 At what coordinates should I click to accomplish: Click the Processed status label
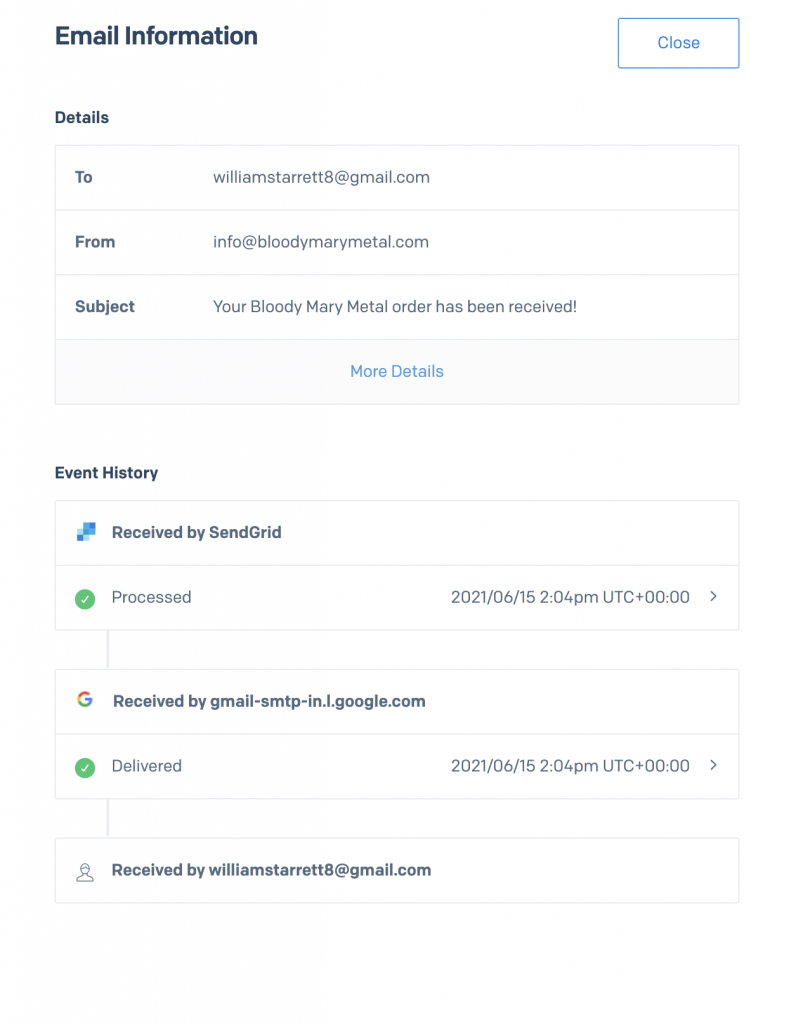tap(151, 597)
